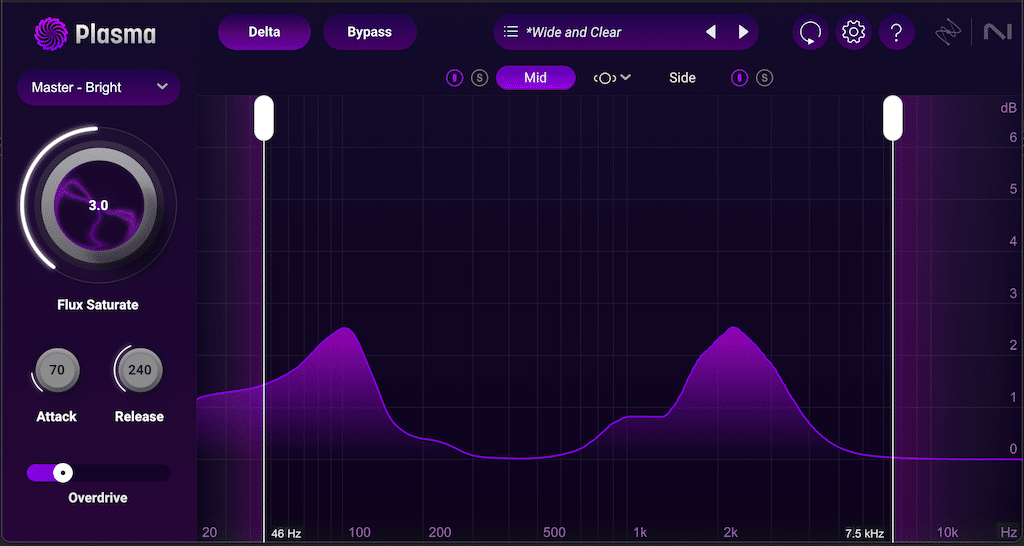Screen dimensions: 1024x546
Task: Click the circular reset arrow icon
Action: click(x=810, y=32)
